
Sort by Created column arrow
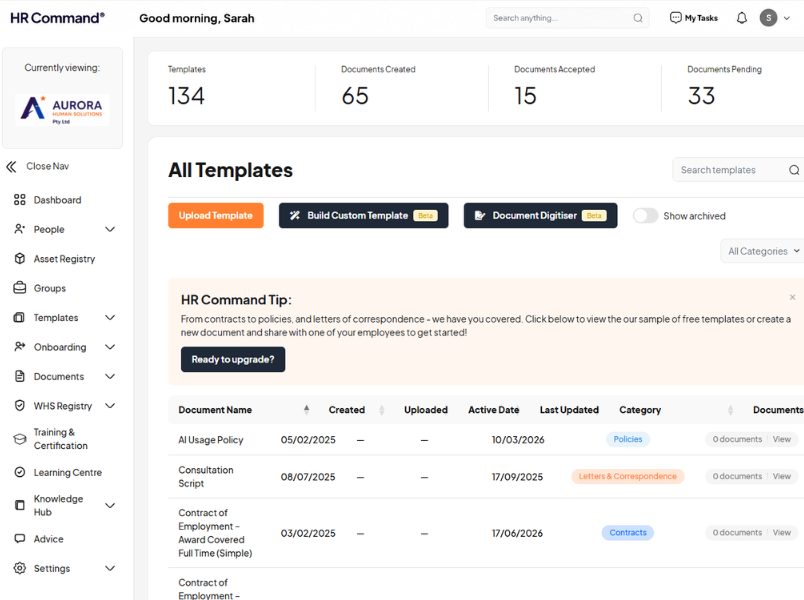(381, 409)
